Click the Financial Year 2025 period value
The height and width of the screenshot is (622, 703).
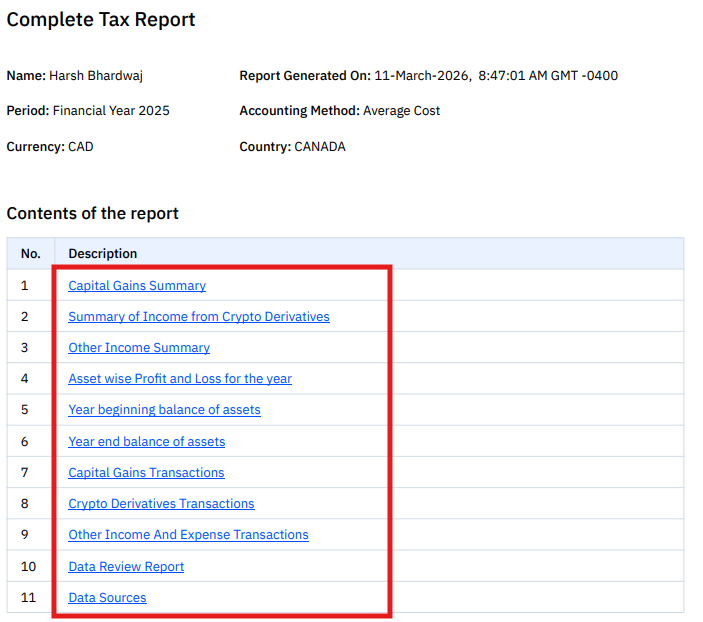[111, 111]
